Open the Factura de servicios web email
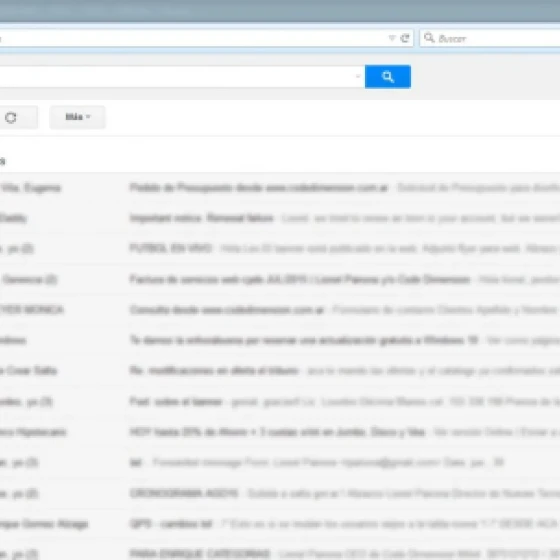Image resolution: width=560 pixels, height=560 pixels. click(280, 279)
